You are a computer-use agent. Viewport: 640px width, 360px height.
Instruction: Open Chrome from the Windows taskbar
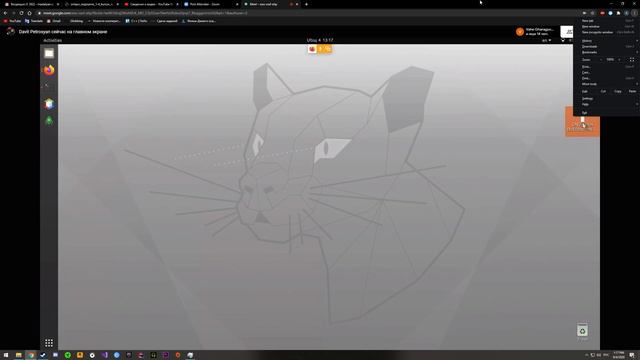pyautogui.click(x=31, y=355)
